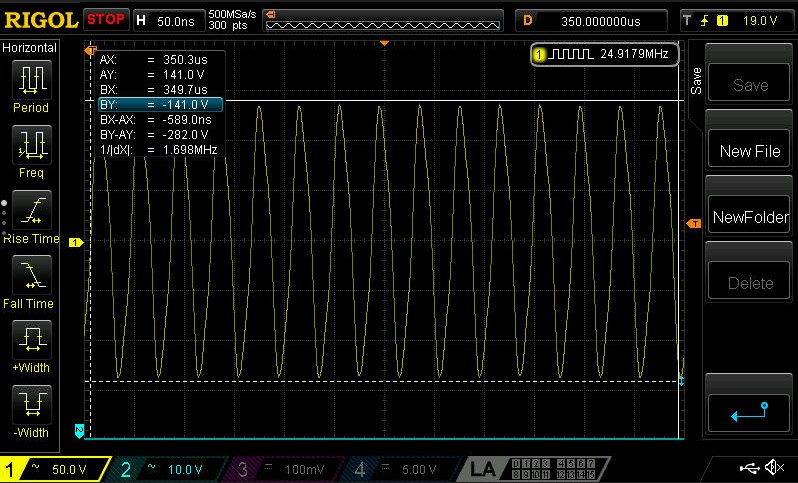This screenshot has width=798, height=483.
Task: Click the Horizontal menu title label
Action: pos(30,48)
